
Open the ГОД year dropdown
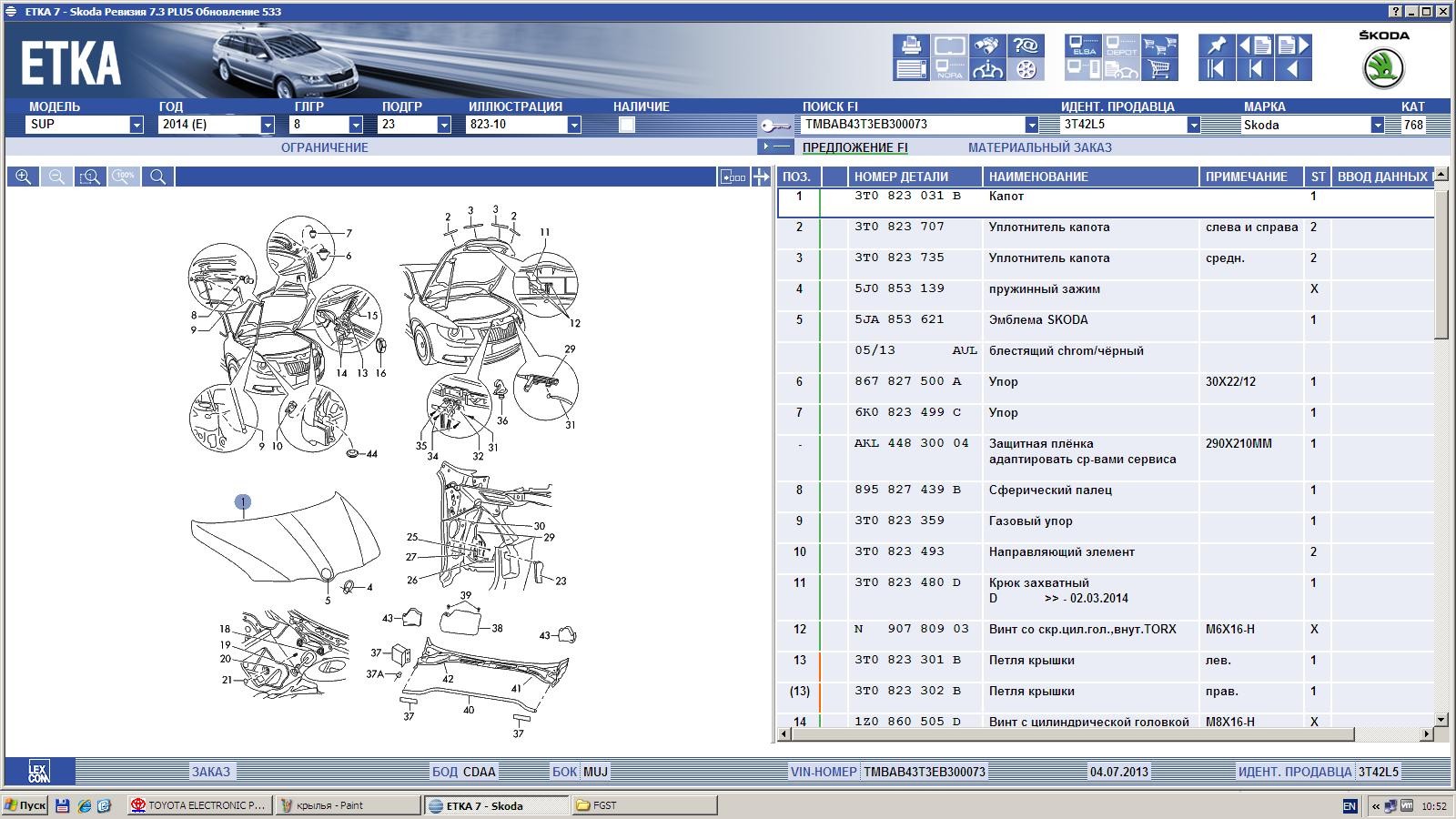click(x=268, y=126)
